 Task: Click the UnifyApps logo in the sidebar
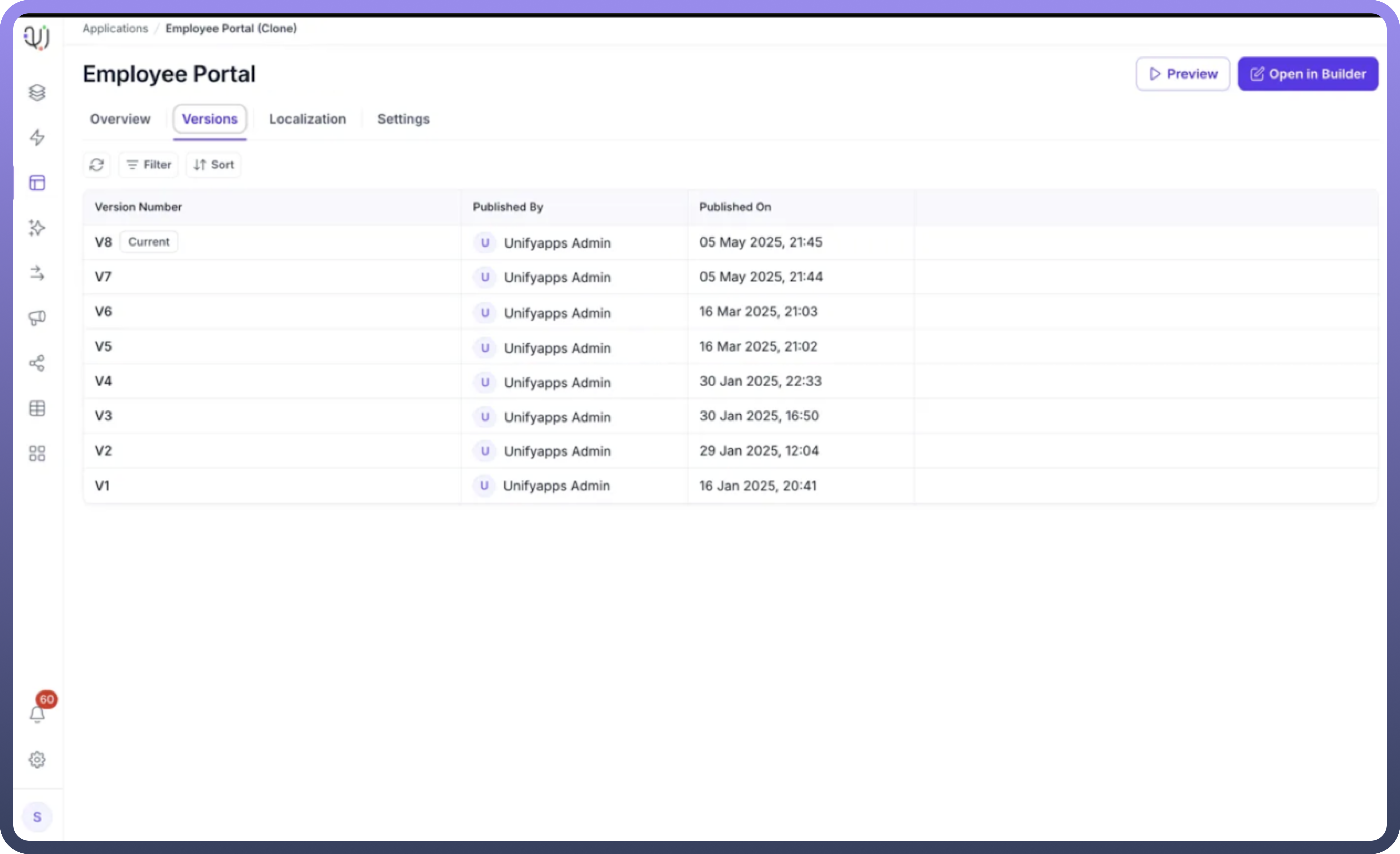pos(37,38)
